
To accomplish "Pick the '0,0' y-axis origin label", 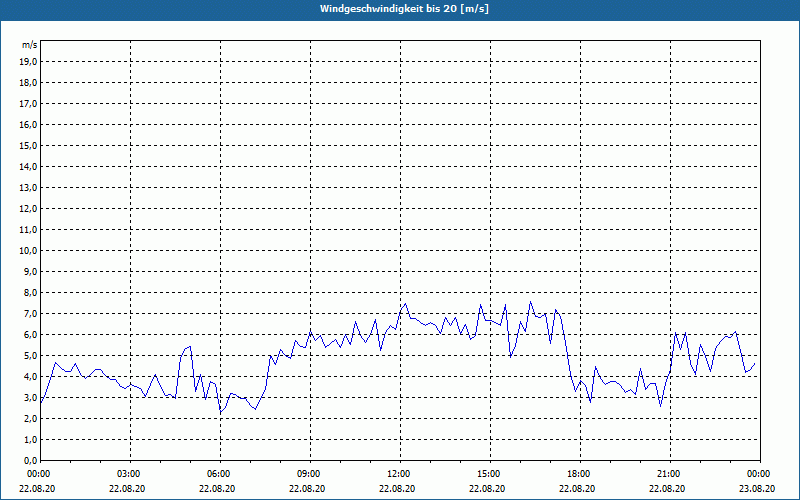I will tap(30, 461).
